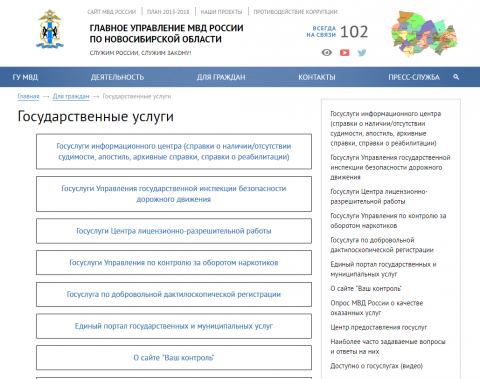Open the drug control services box in main list
The width and height of the screenshot is (480, 379).
(x=174, y=262)
